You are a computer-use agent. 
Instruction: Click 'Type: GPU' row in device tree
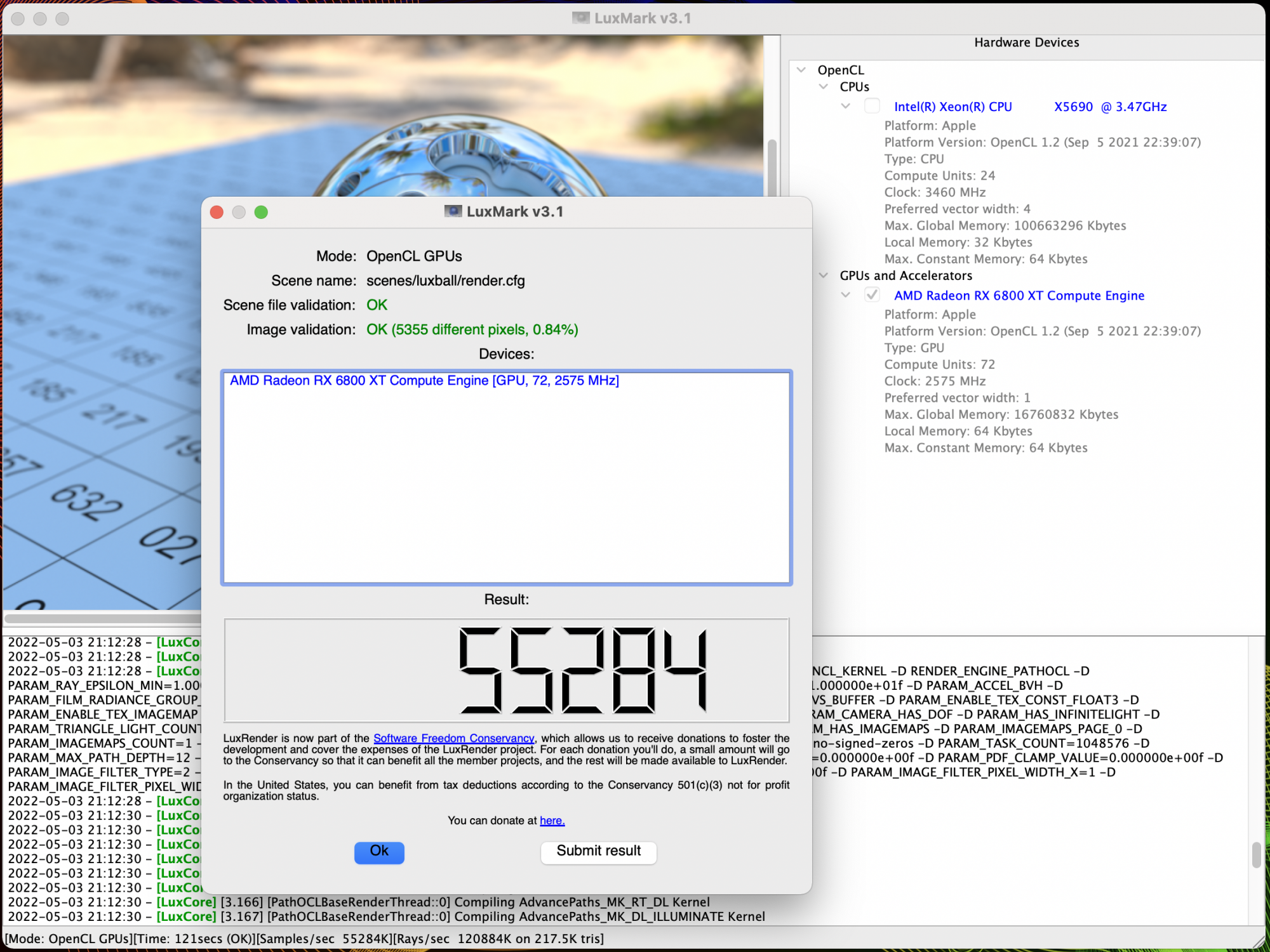tap(914, 348)
